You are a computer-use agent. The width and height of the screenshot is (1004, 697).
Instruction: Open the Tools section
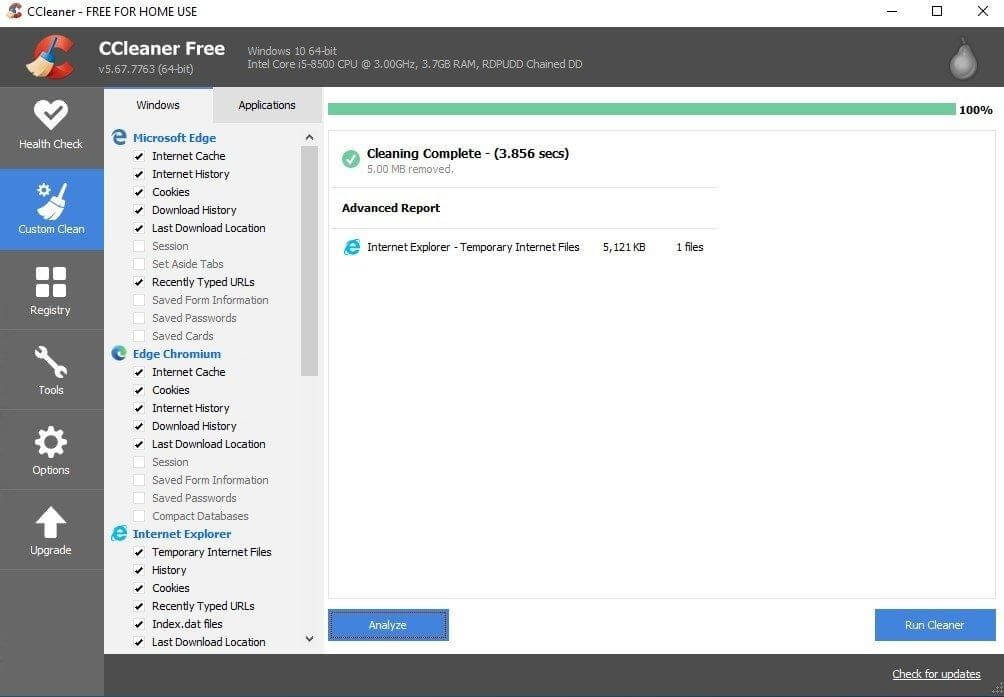(50, 370)
